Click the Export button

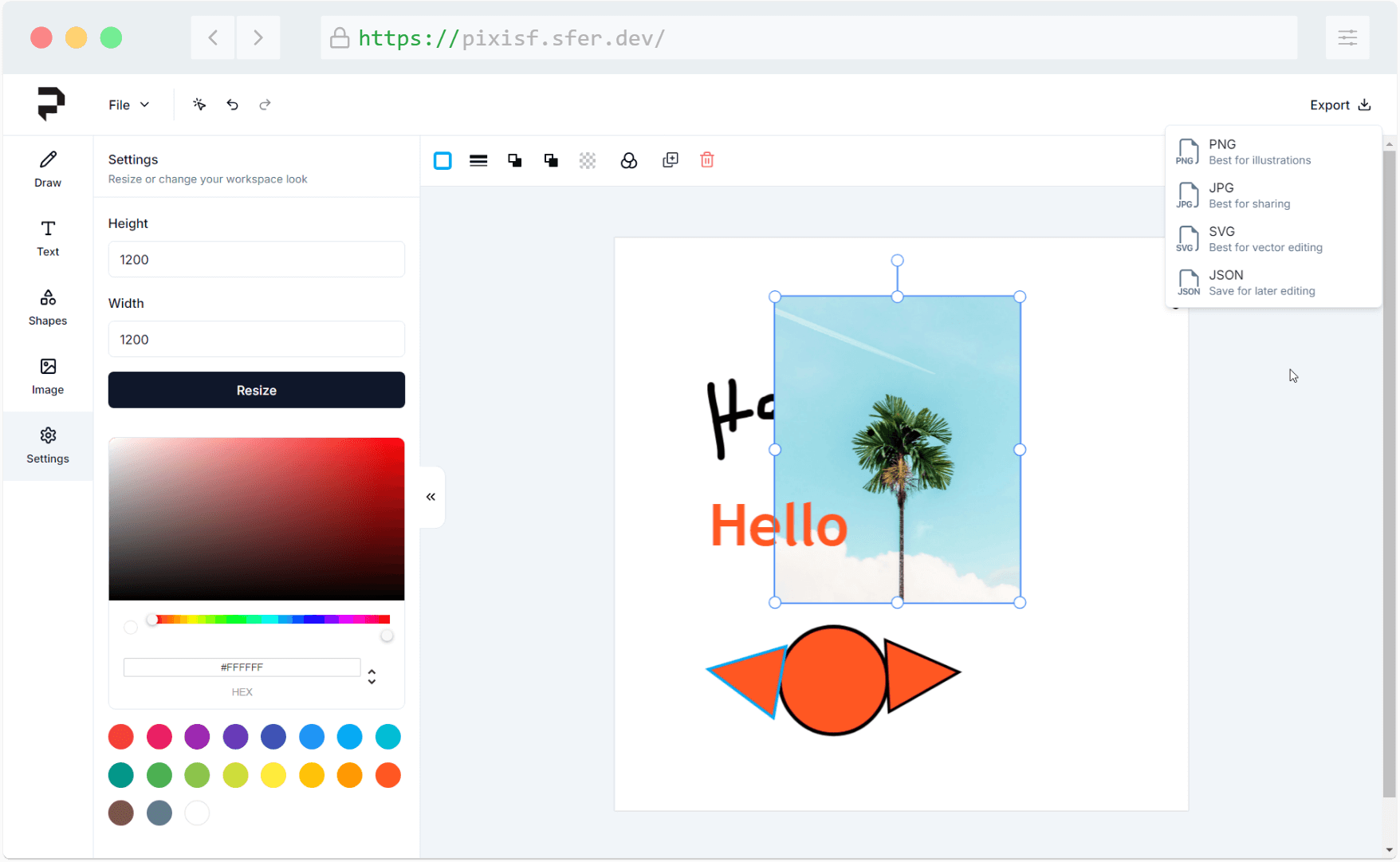pyautogui.click(x=1340, y=104)
